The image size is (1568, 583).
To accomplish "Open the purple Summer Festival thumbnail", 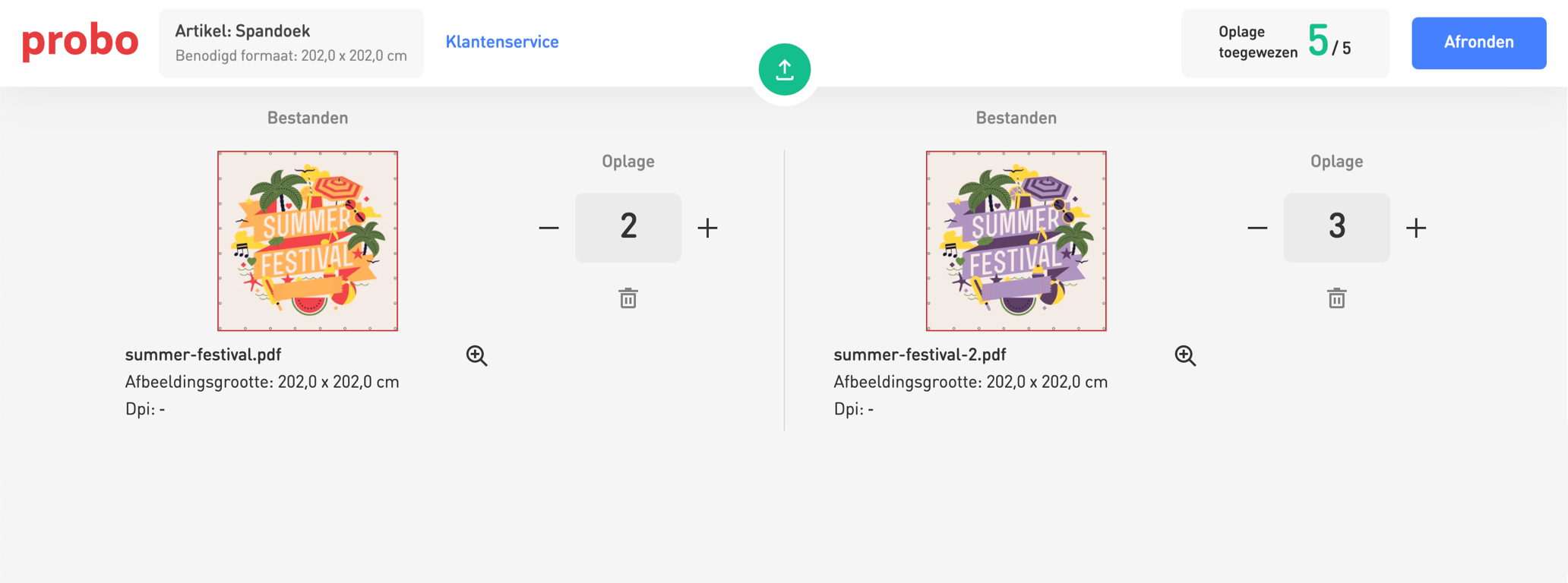I will tap(1016, 241).
